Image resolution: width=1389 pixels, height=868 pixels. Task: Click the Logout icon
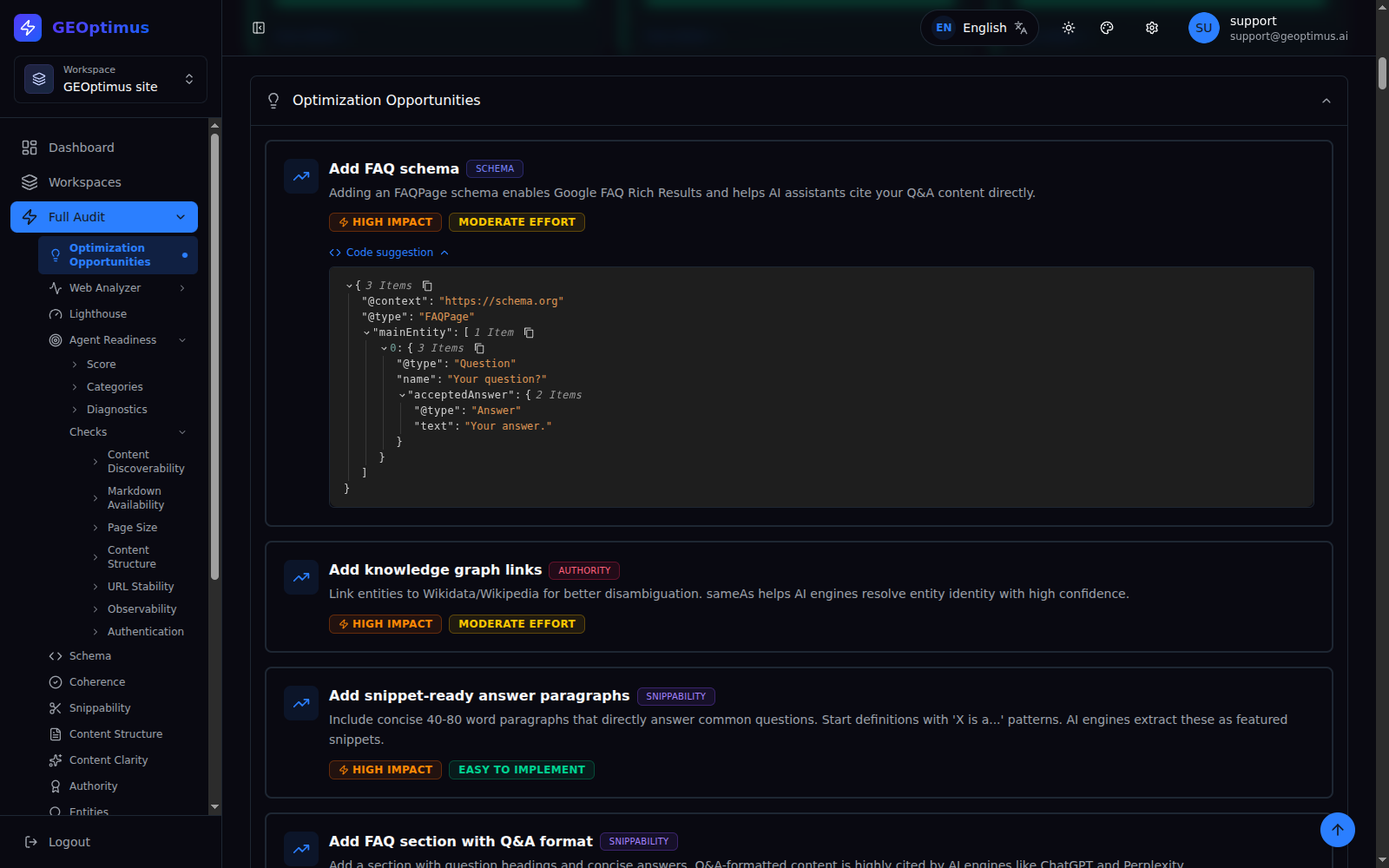(31, 842)
